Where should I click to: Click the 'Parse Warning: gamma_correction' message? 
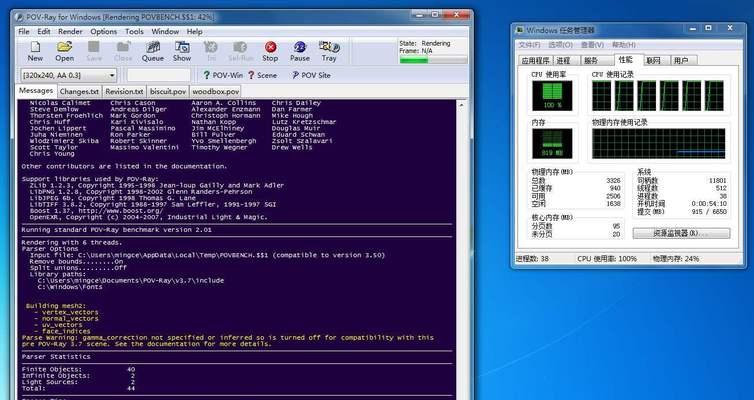coord(227,341)
